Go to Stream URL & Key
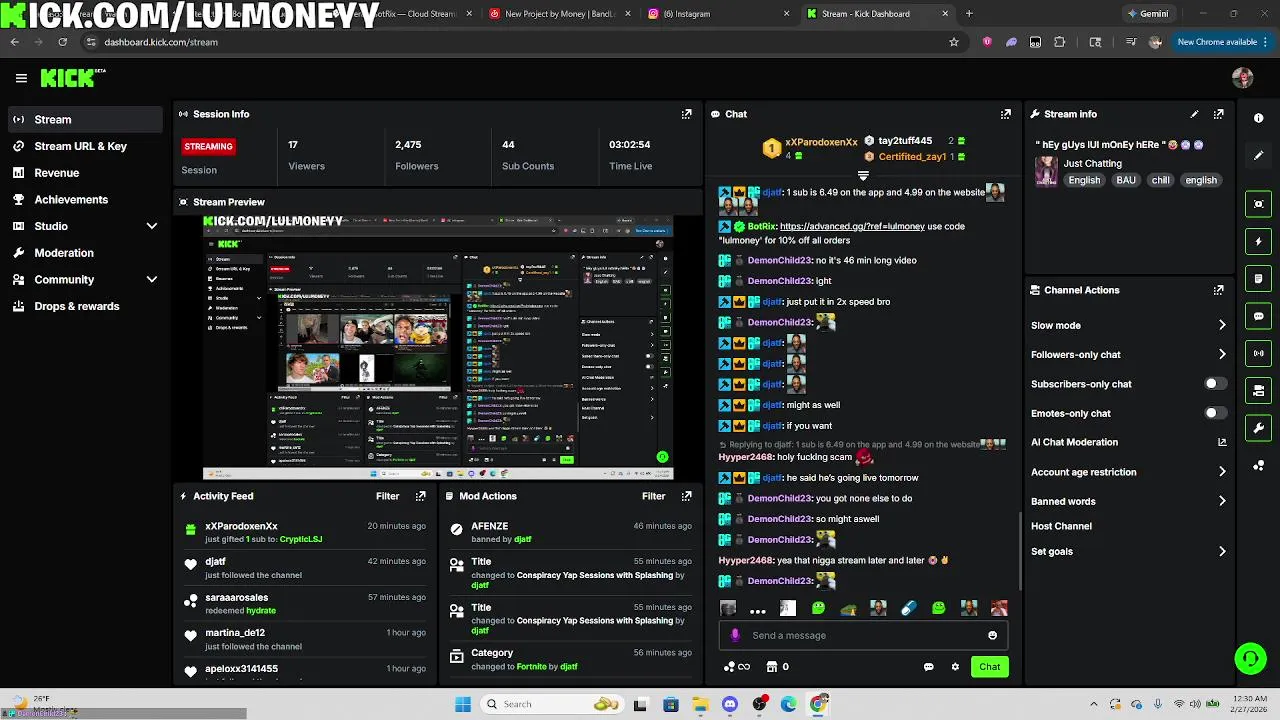This screenshot has height=720, width=1280. coord(85,146)
